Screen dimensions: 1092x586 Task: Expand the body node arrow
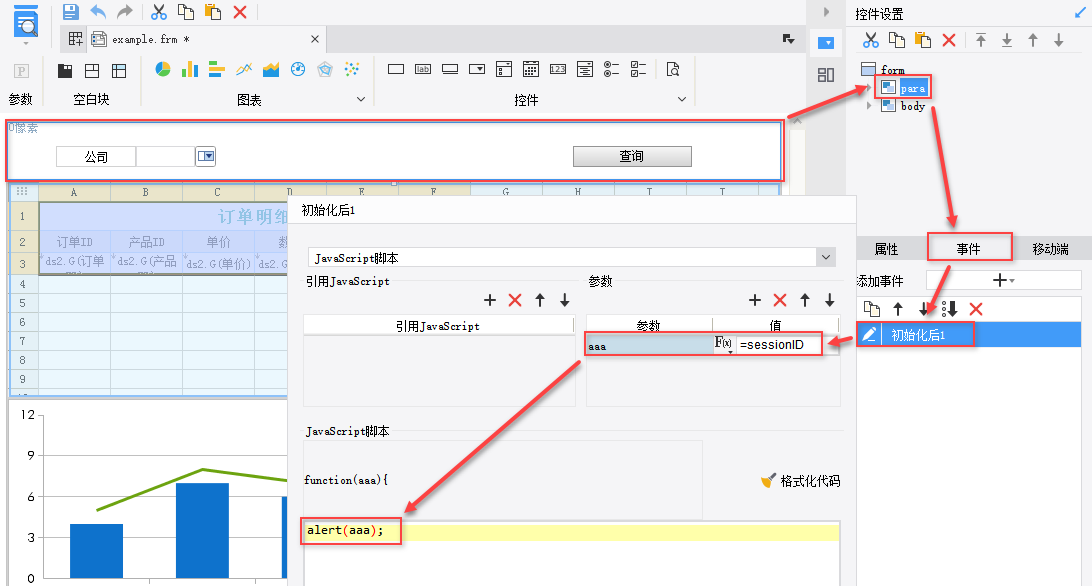[x=868, y=106]
